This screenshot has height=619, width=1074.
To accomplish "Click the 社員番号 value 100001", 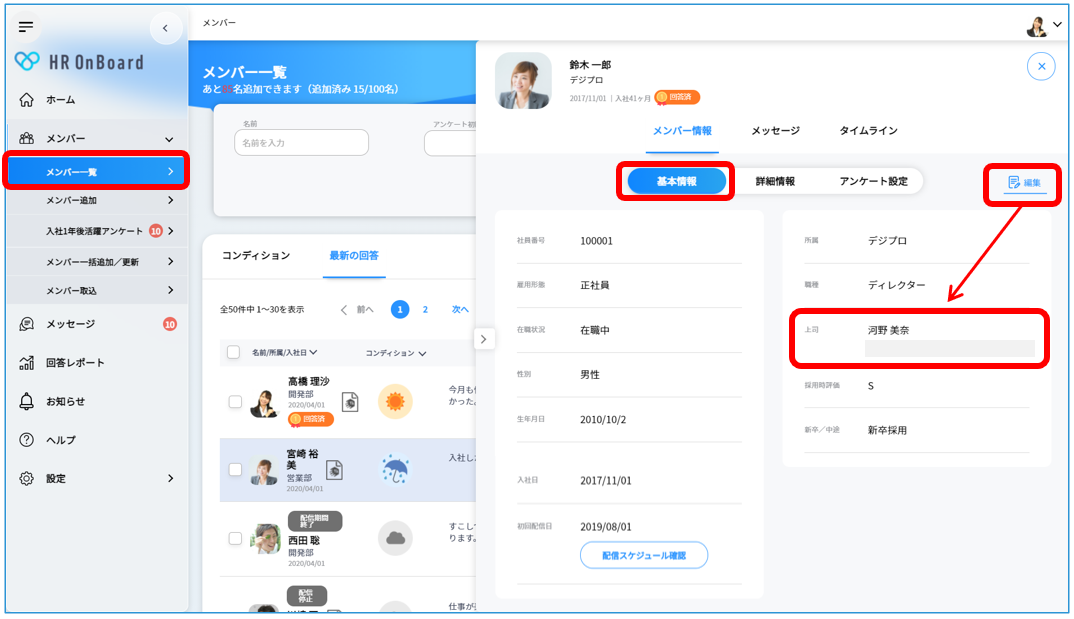I will [x=597, y=241].
